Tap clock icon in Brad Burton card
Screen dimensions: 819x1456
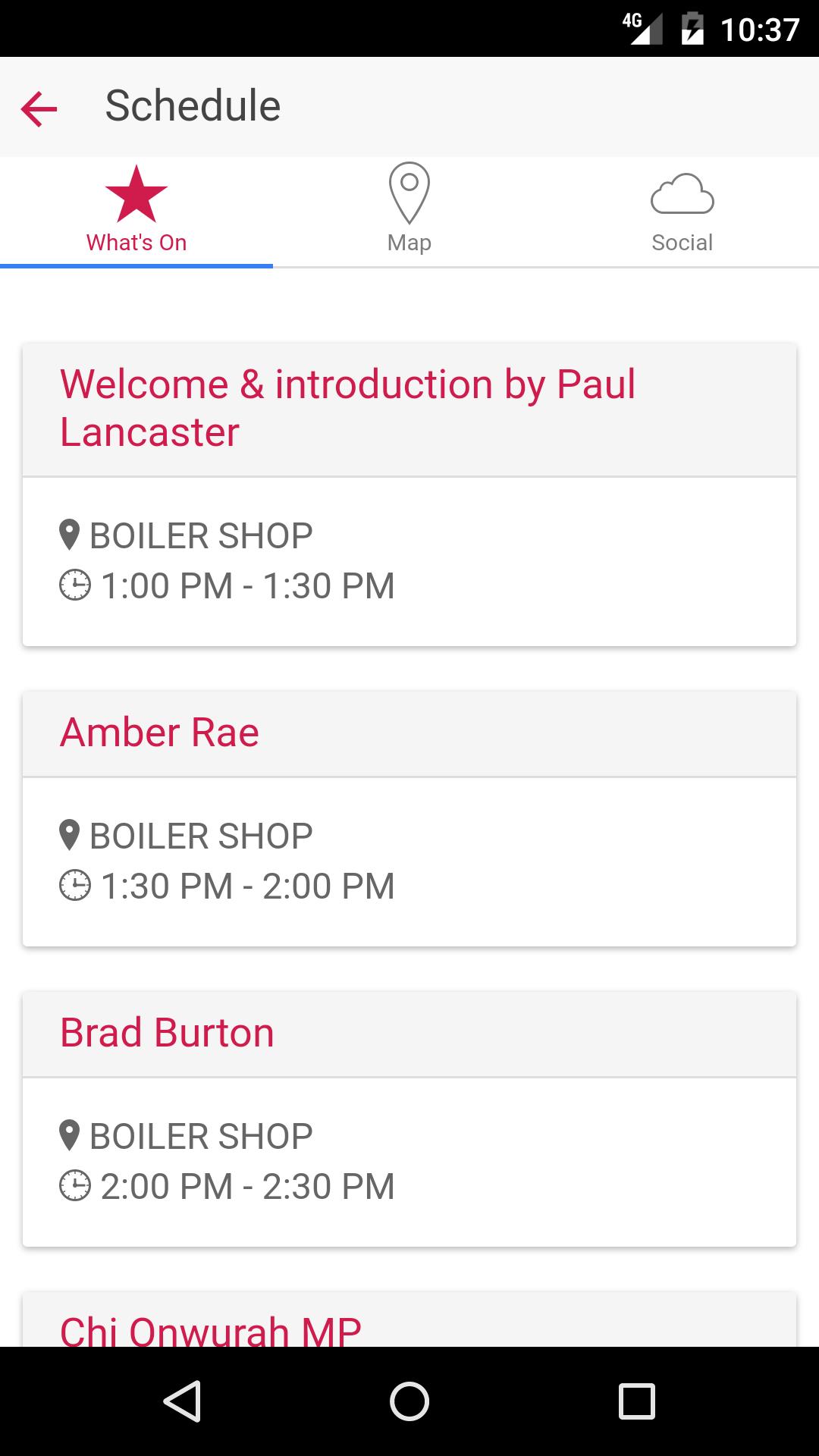coord(75,1186)
